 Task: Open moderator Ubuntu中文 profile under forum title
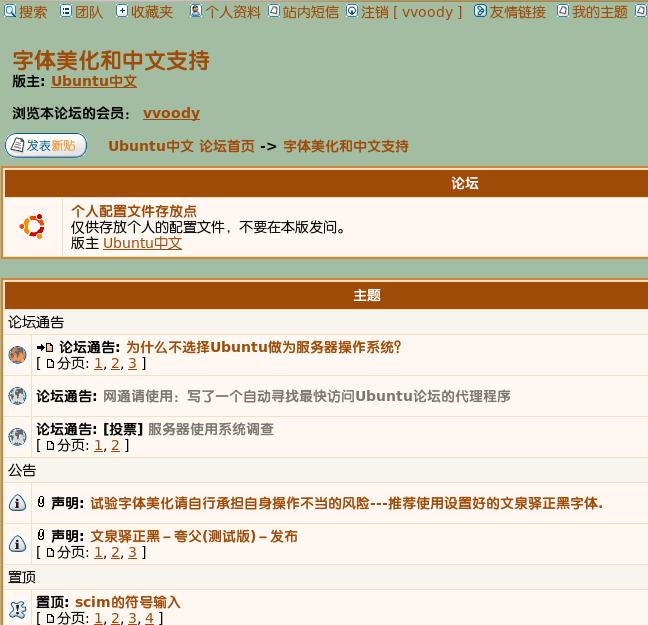94,81
